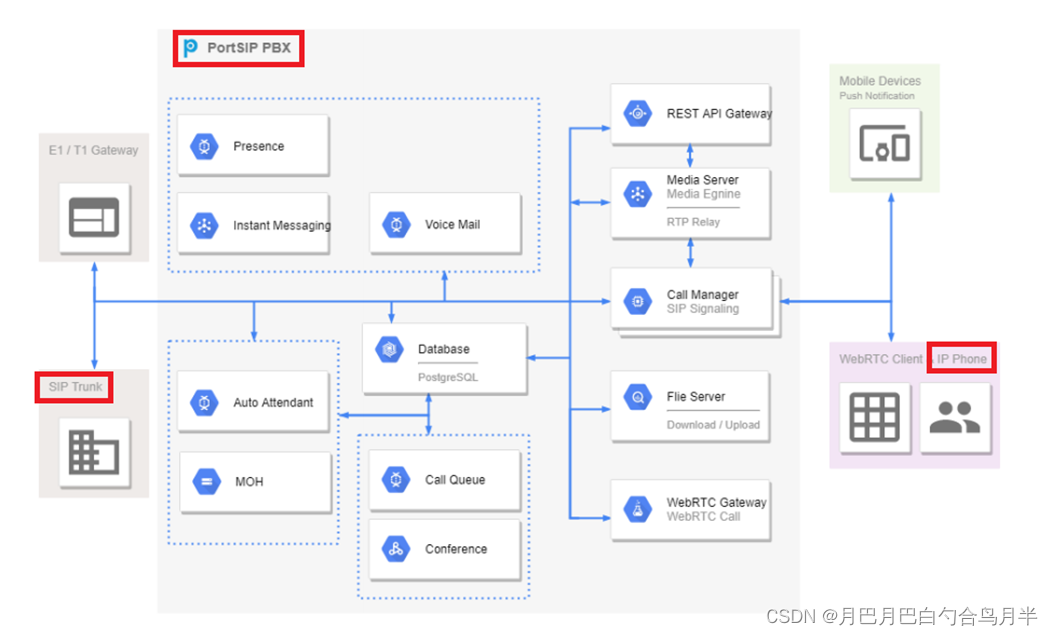This screenshot has width=1053, height=635.
Task: Click the Conference label
Action: [x=456, y=549]
